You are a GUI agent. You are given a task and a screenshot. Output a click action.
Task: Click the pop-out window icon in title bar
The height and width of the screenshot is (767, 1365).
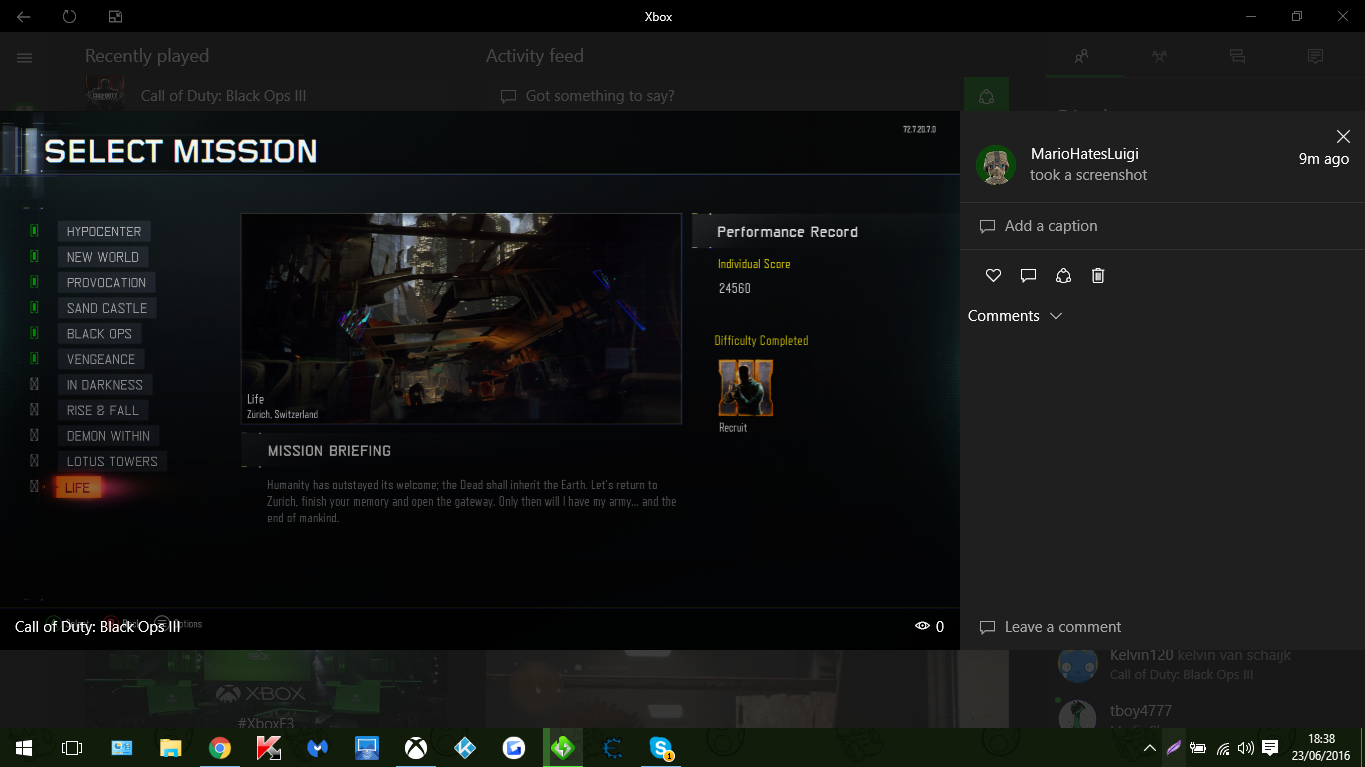point(115,16)
